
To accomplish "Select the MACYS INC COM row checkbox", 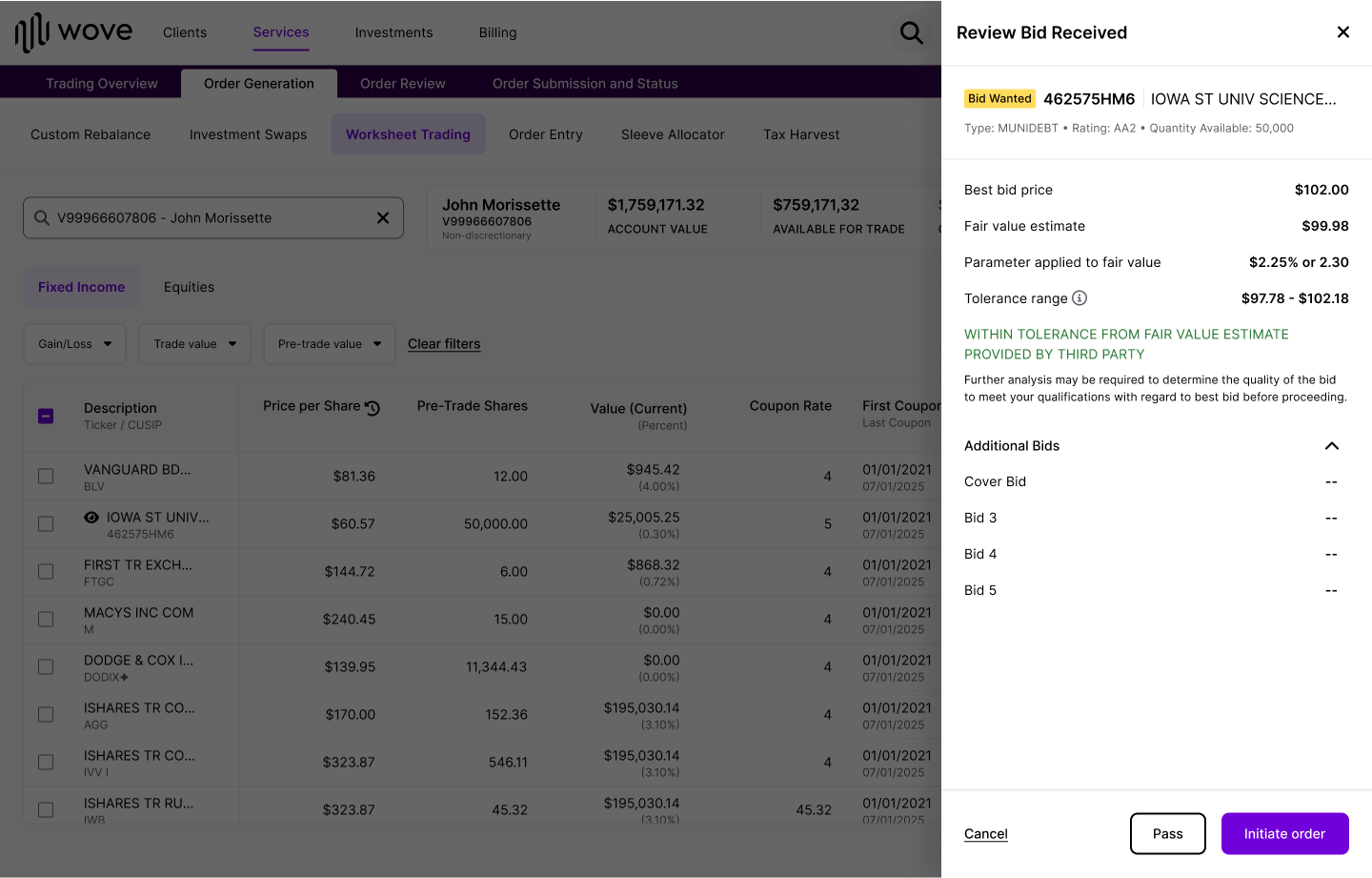I will pyautogui.click(x=46, y=619).
